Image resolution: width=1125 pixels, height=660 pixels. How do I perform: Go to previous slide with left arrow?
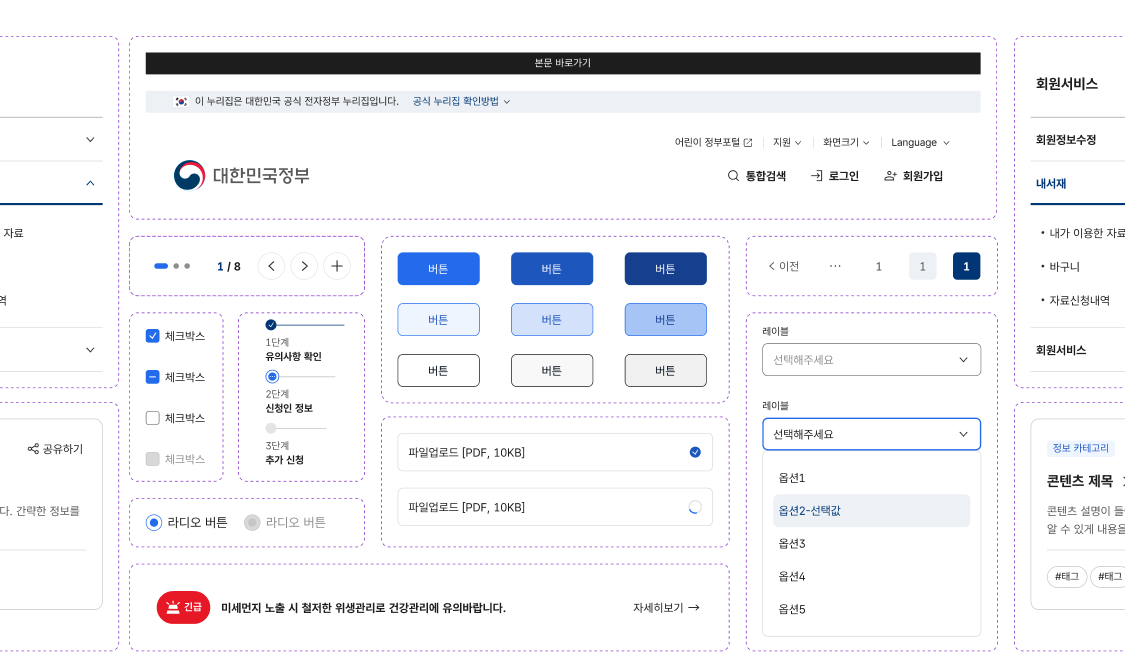(x=271, y=266)
